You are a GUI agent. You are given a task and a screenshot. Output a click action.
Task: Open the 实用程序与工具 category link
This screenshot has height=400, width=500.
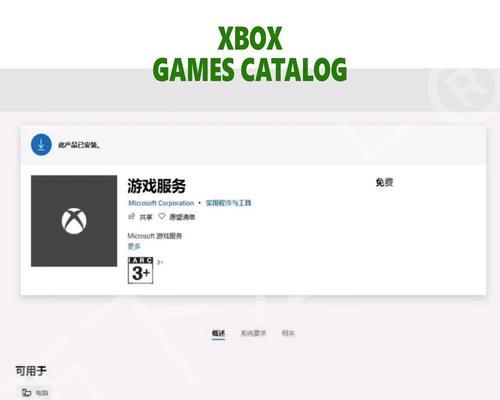228,203
